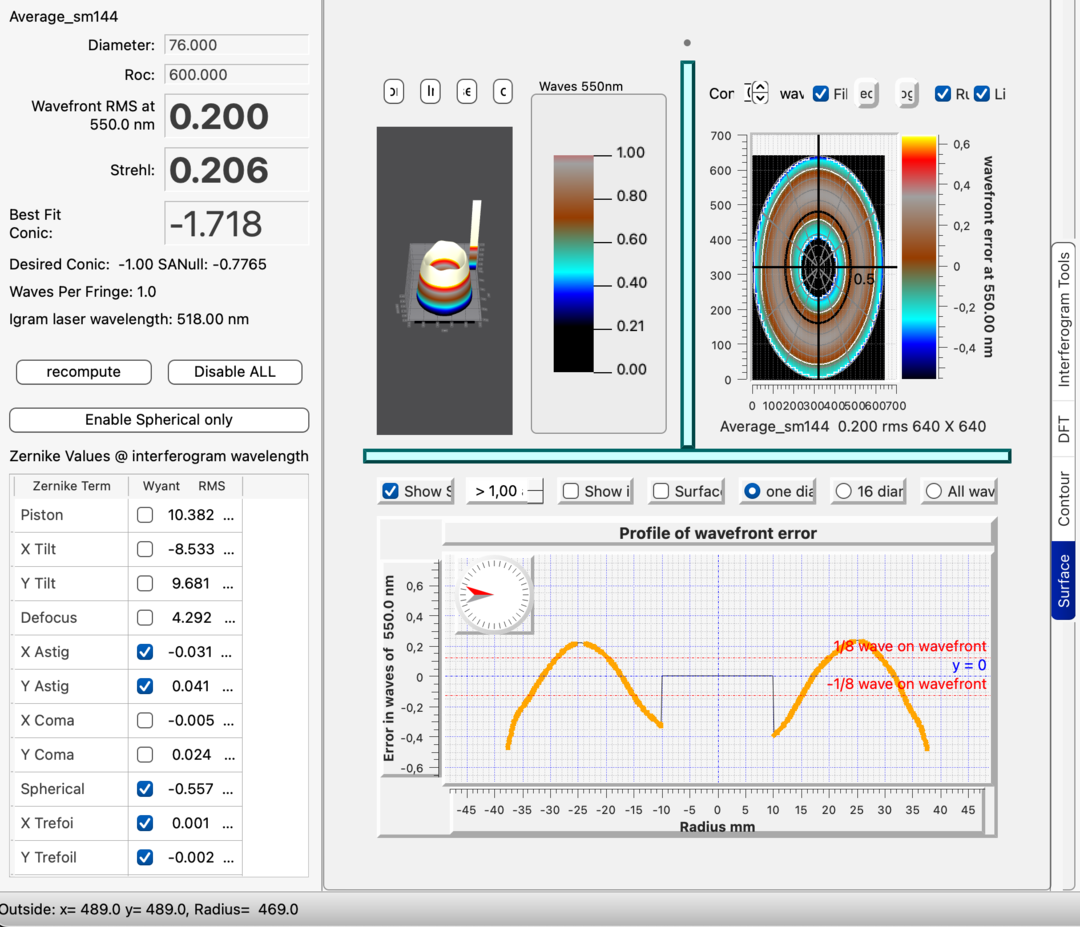The width and height of the screenshot is (1080, 927).
Task: Click the Enable Spherical only button
Action: [x=158, y=420]
